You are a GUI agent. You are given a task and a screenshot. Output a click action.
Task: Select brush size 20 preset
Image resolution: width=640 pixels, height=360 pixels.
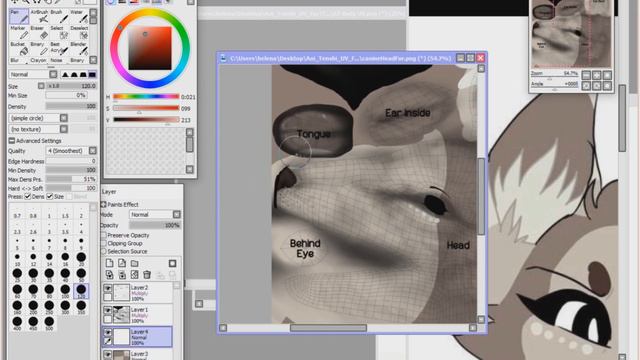coord(81,259)
